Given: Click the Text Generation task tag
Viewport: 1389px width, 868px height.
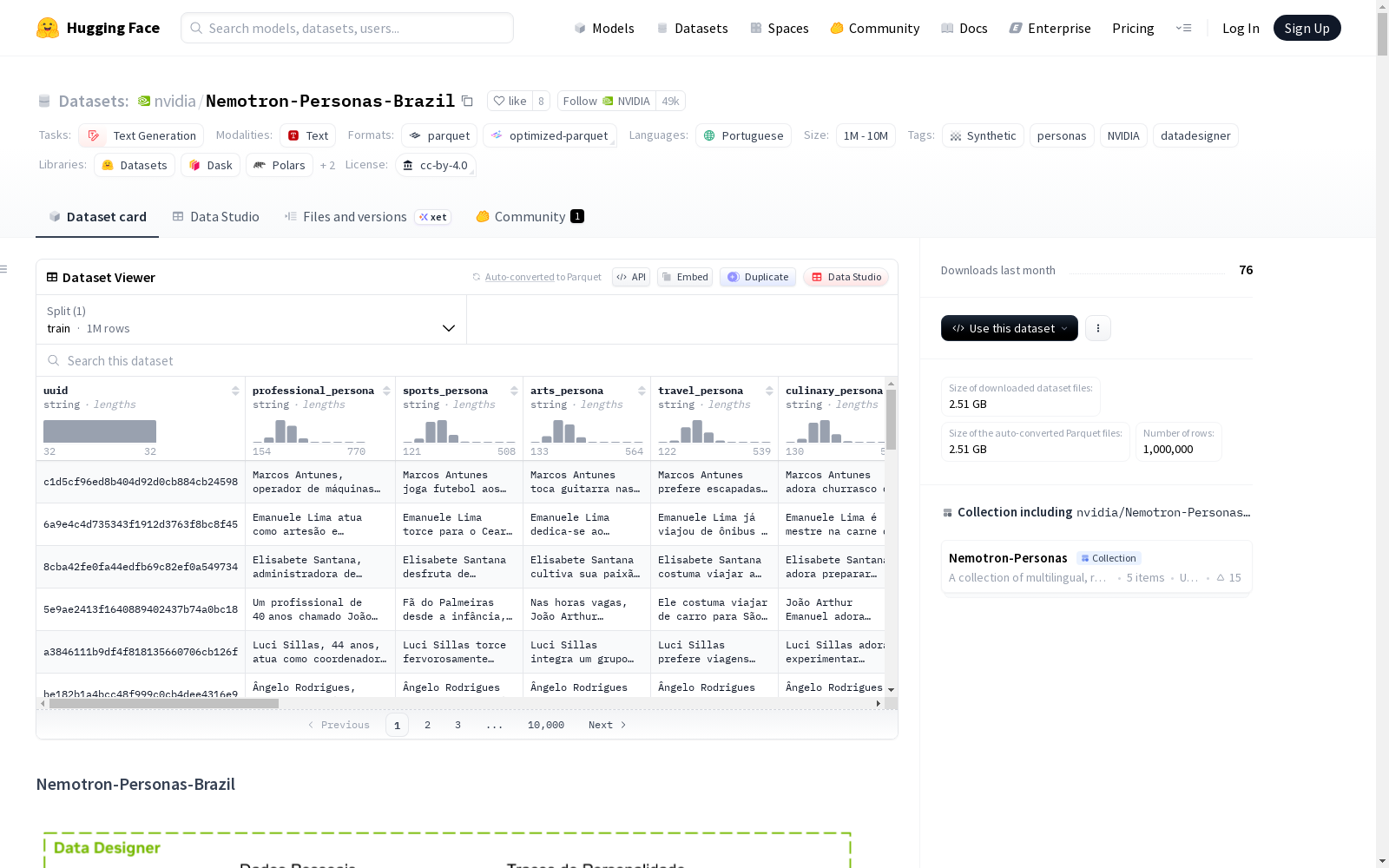Looking at the screenshot, I should pos(141,135).
